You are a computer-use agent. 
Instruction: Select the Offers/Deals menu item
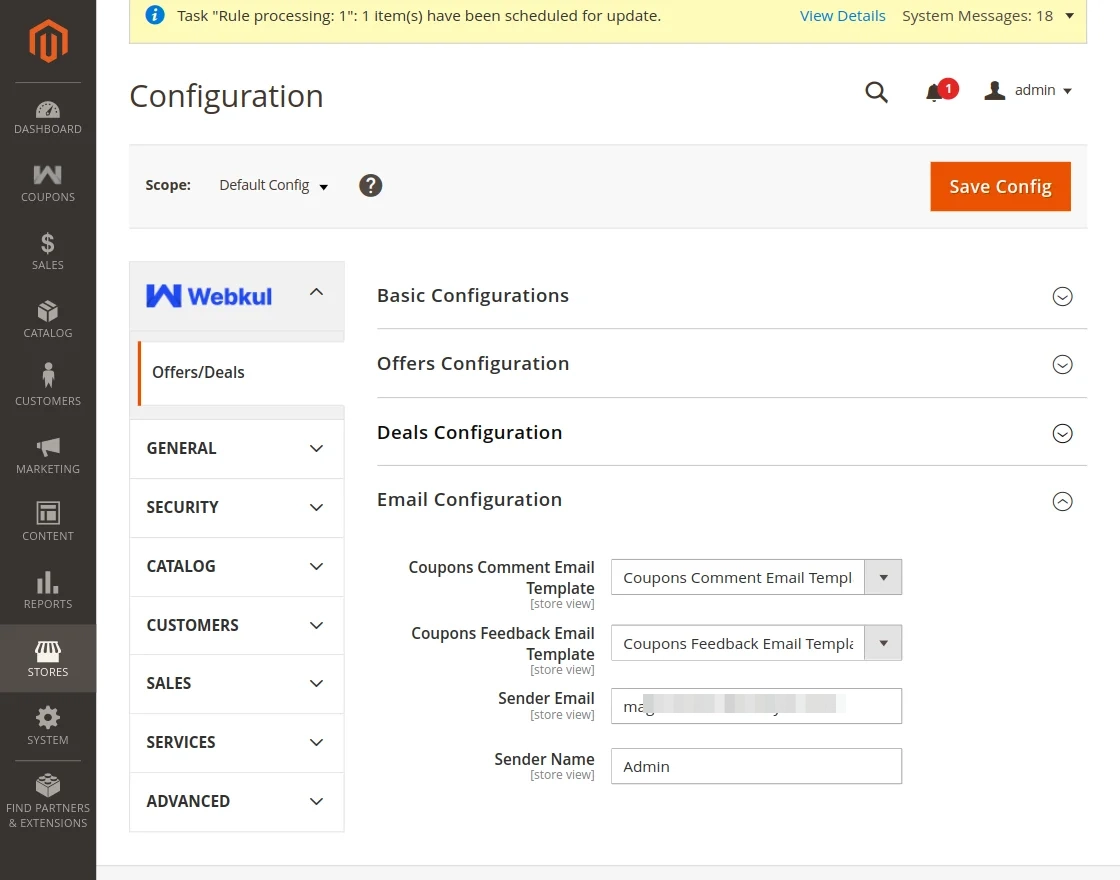(x=198, y=371)
